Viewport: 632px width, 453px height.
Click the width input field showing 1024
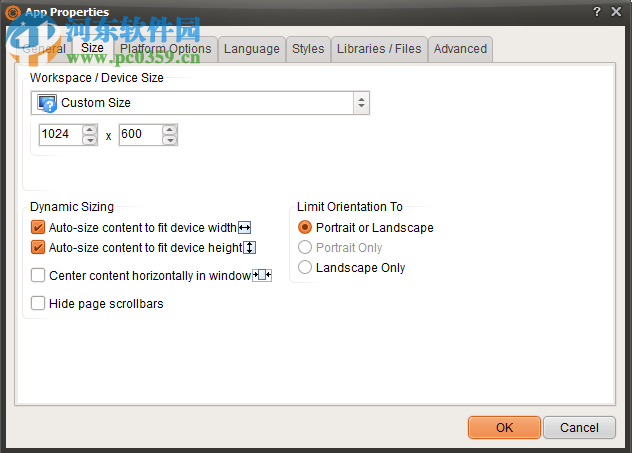point(60,134)
